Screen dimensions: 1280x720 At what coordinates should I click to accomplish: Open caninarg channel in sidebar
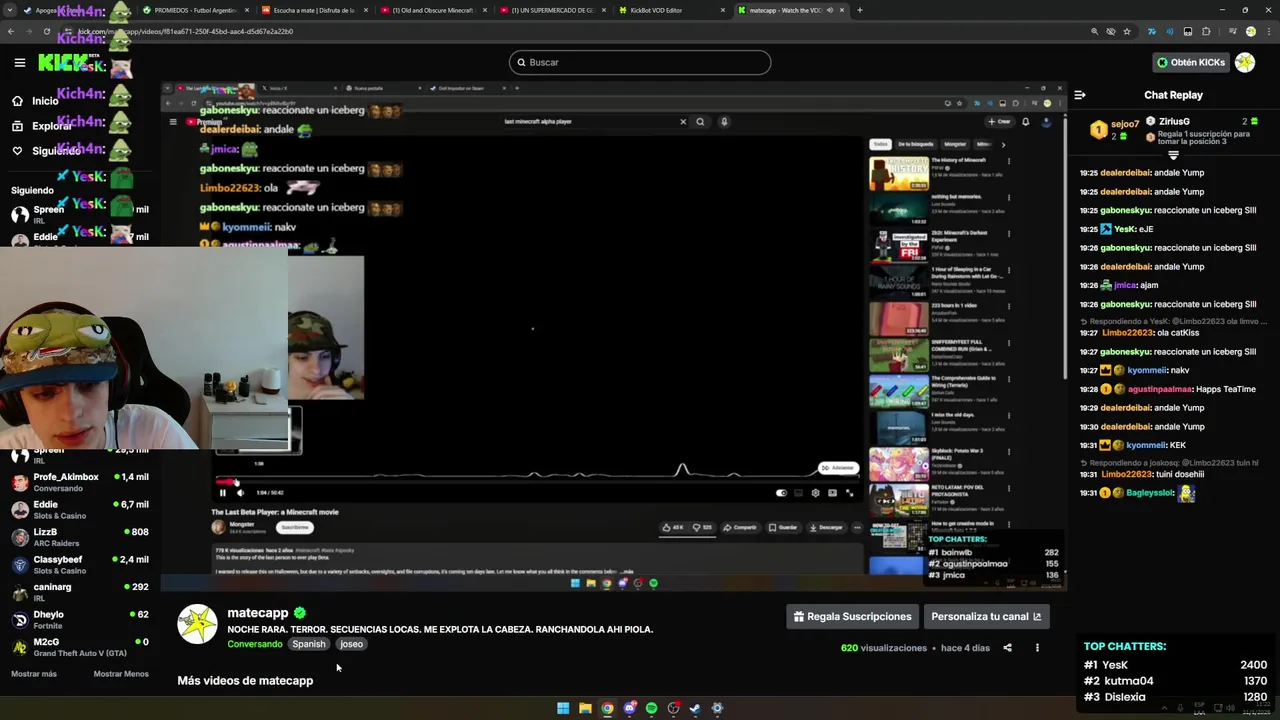(78, 592)
